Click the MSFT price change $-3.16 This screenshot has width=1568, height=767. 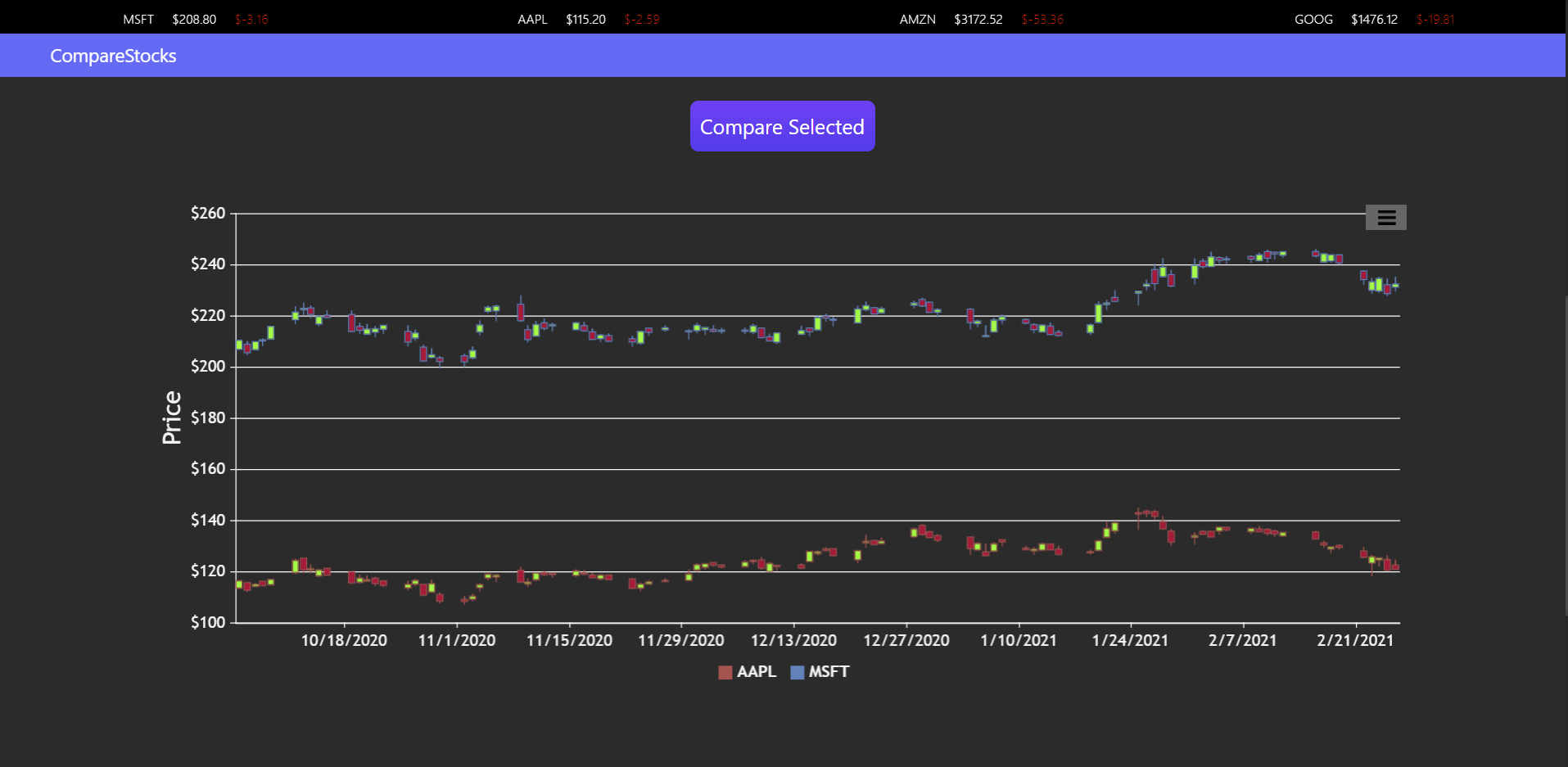(251, 19)
